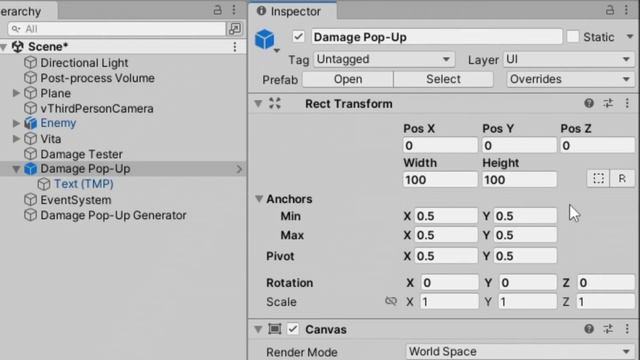Collapse the Scene root foldout
This screenshot has height=360, width=640.
point(4,47)
